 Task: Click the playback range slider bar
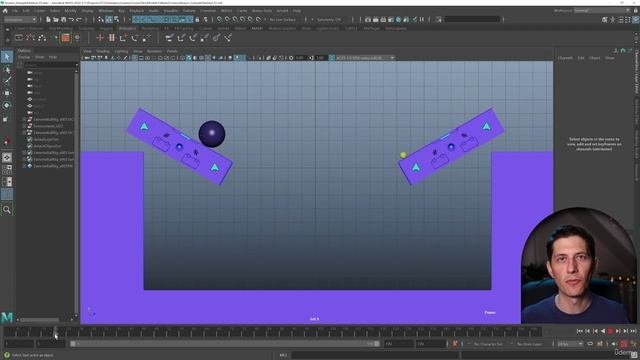pyautogui.click(x=225, y=344)
